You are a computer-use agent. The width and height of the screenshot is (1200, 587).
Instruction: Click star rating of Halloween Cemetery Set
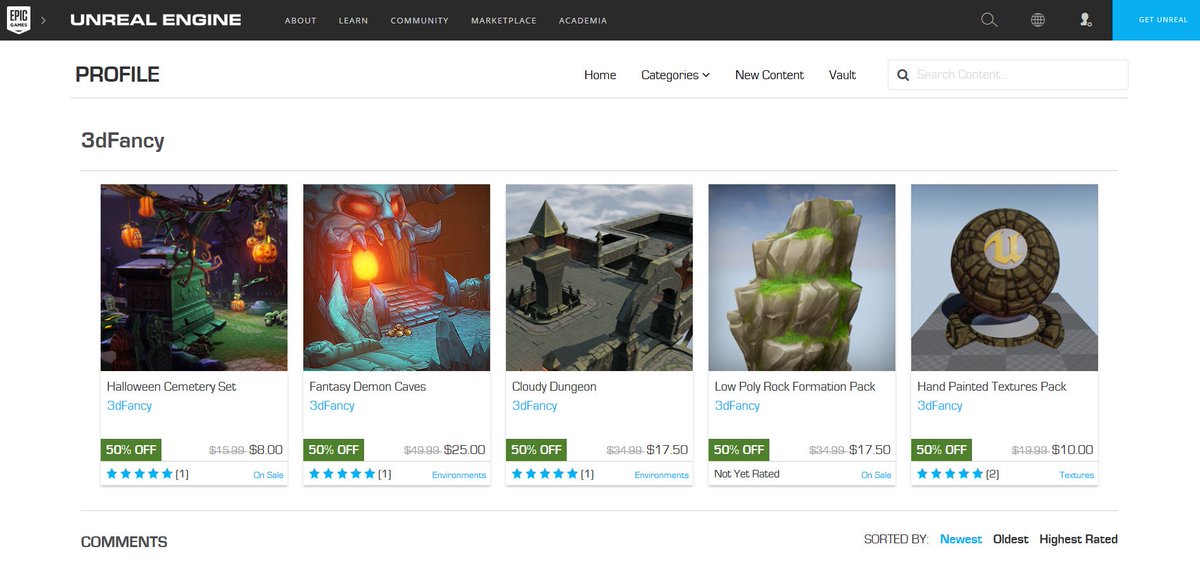click(x=139, y=474)
